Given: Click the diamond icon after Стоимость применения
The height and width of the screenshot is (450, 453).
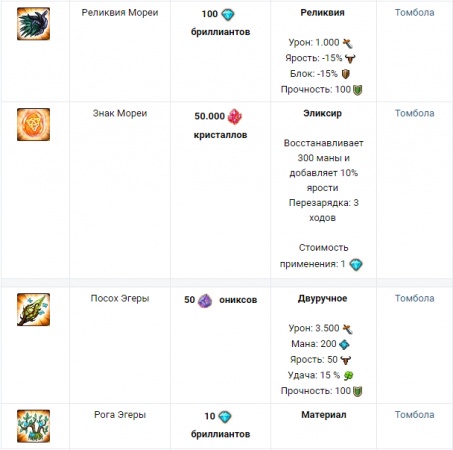Looking at the screenshot, I should 356,265.
